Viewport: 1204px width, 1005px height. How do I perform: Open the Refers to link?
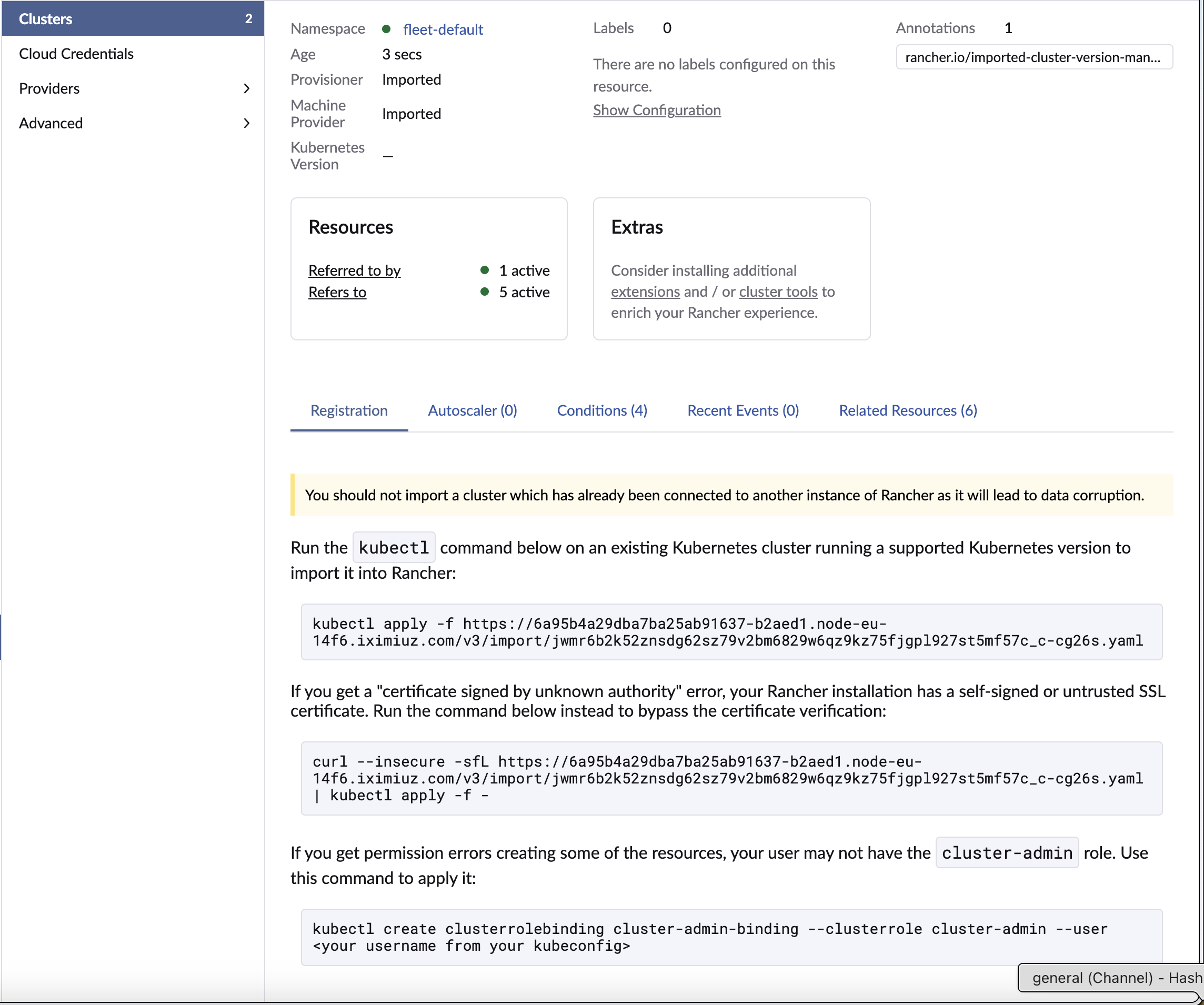[337, 292]
